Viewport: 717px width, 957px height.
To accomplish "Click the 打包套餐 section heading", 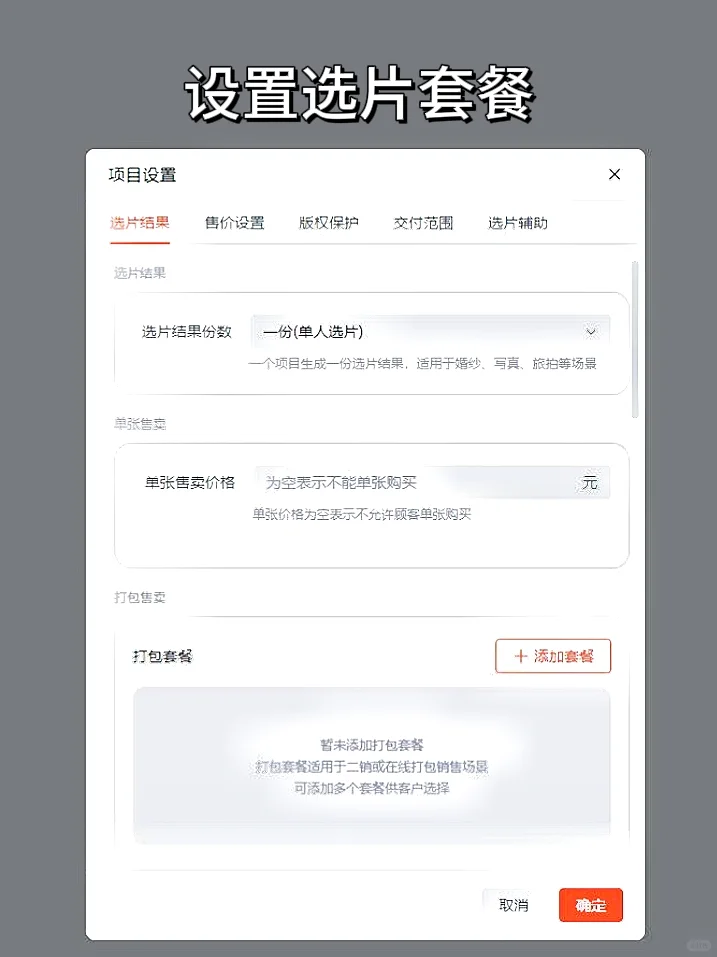I will coord(163,656).
